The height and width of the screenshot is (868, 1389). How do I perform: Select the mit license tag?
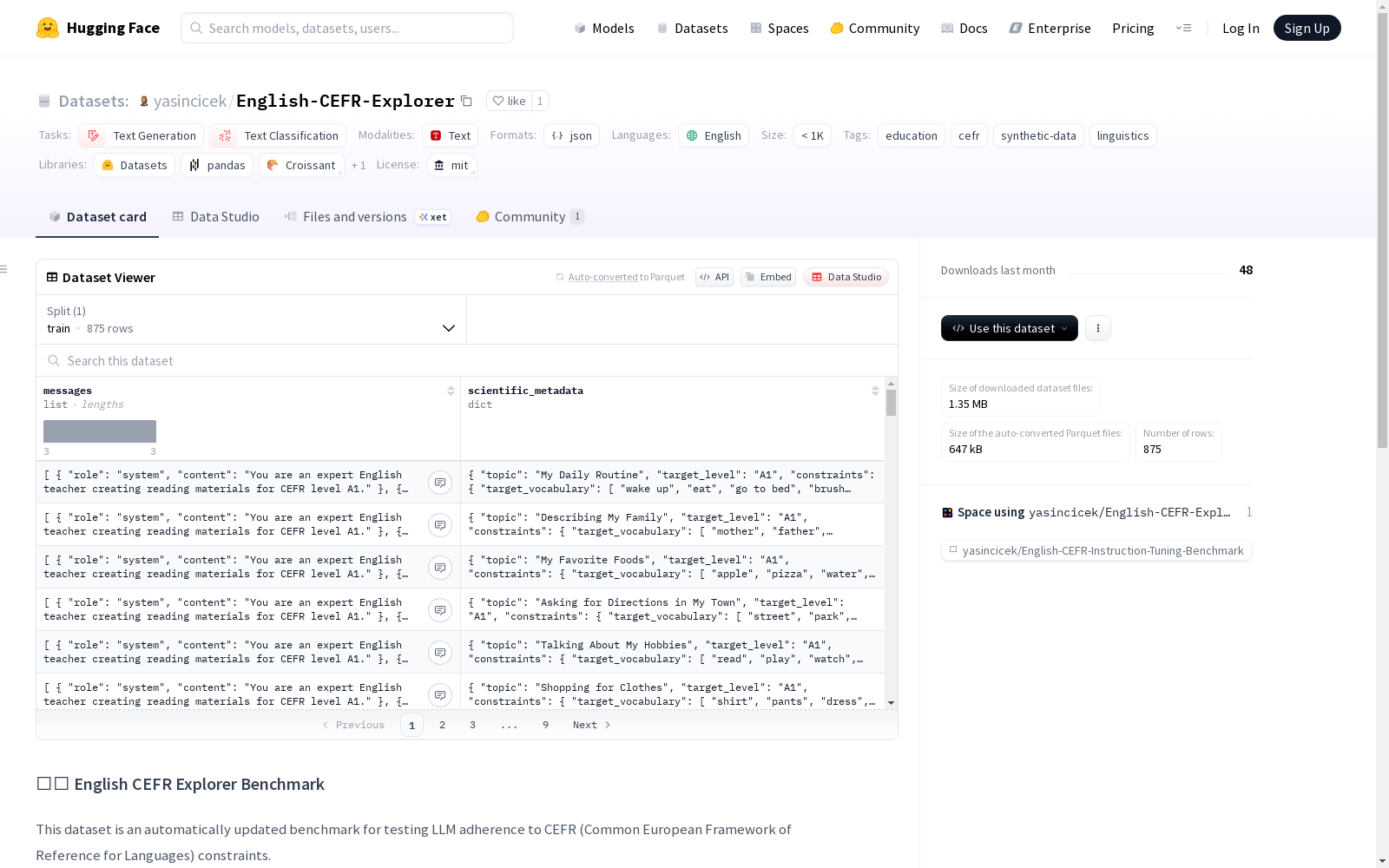pyautogui.click(x=452, y=165)
